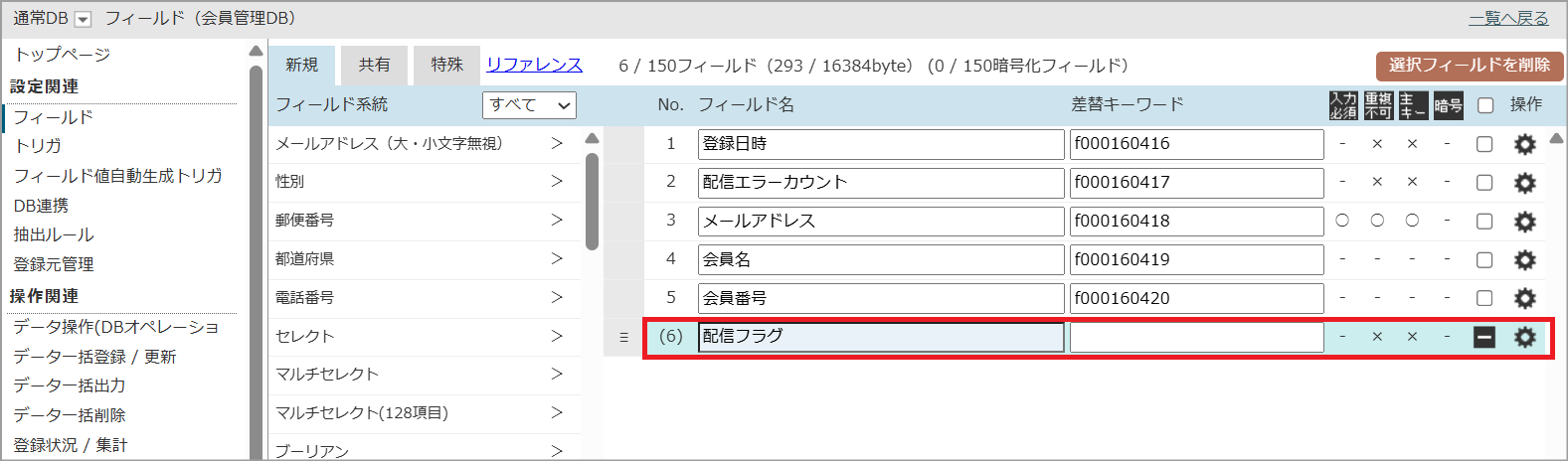Check the box for 会員番号 row
This screenshot has height=461, width=1568.
click(x=1484, y=298)
